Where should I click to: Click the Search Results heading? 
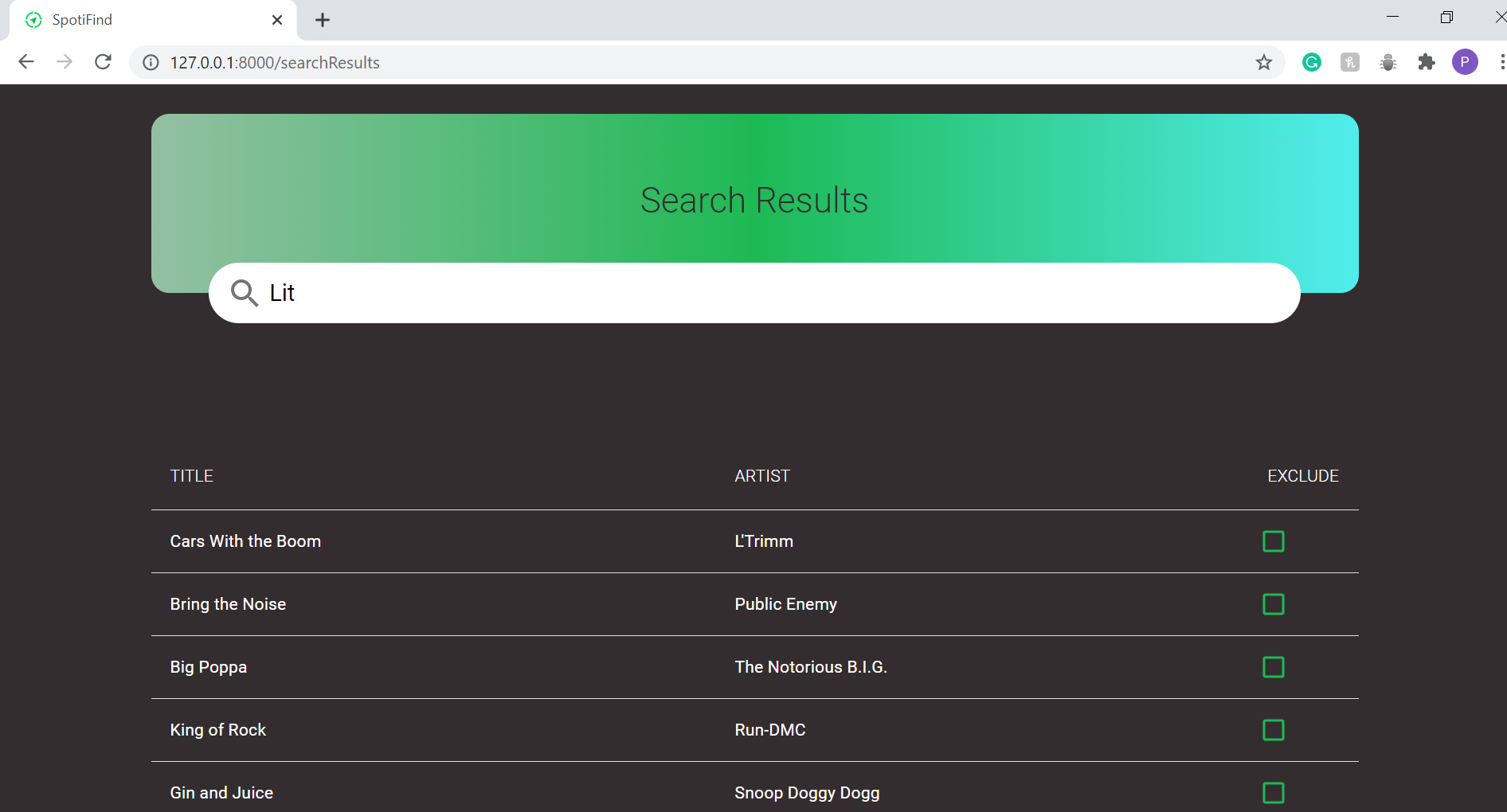click(x=754, y=201)
